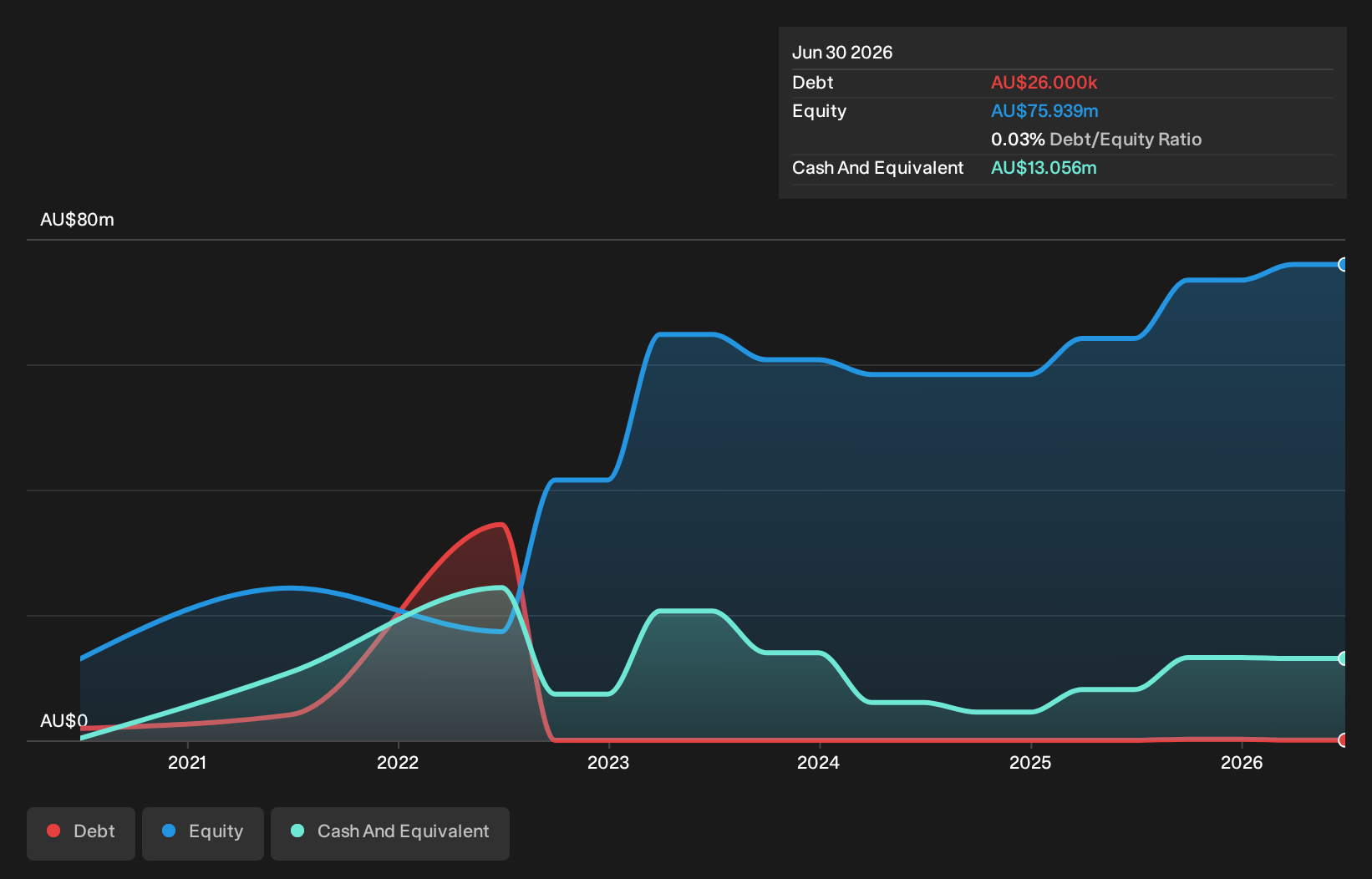Toggle the Debt series legend button
Screen dimensions: 1372x879
[81, 833]
